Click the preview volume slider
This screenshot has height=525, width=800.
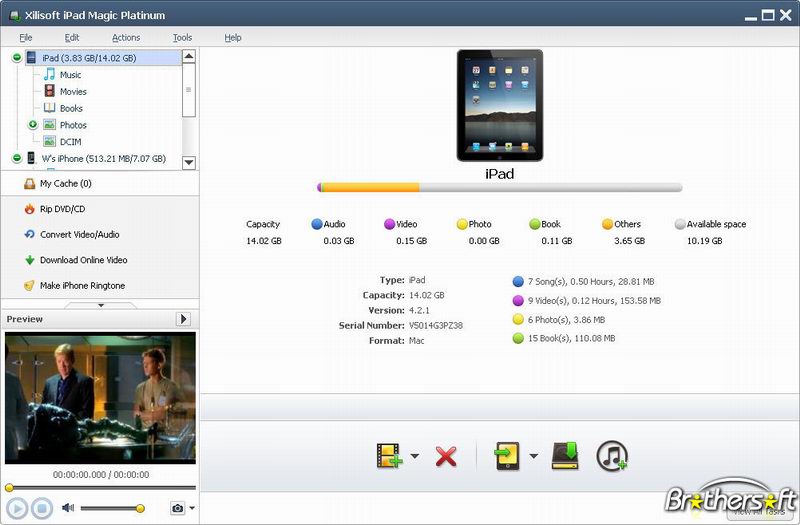110,508
